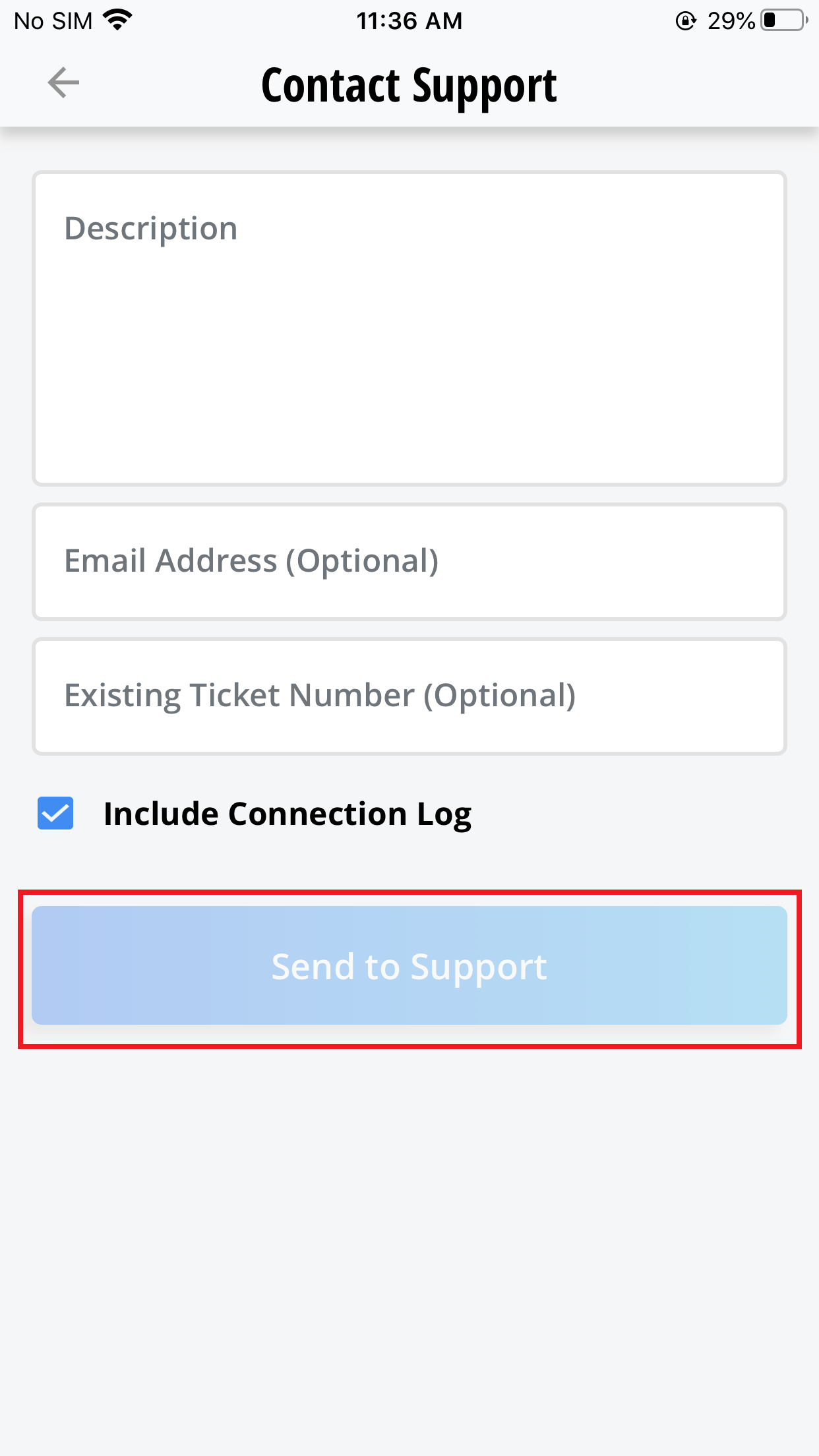Tap the Wi-Fi signal icon
The height and width of the screenshot is (1456, 819).
point(118,20)
